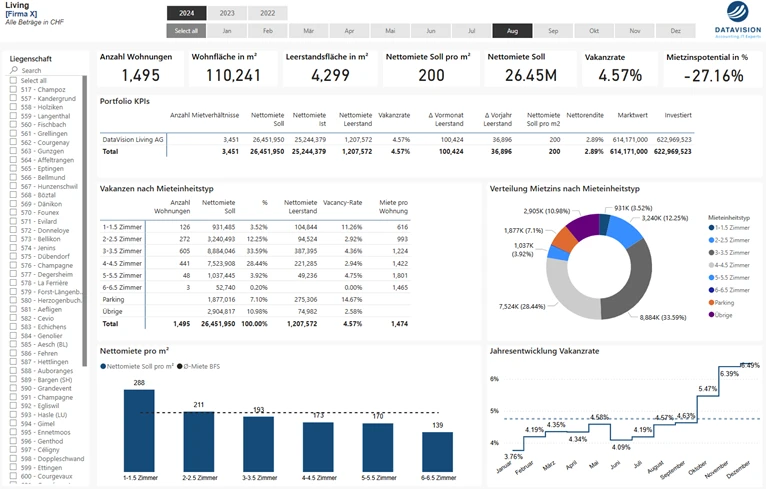Viewport: 766px width, 489px height.
Task: Click the Ø-Miete BFS legend dot
Action: (x=180, y=366)
